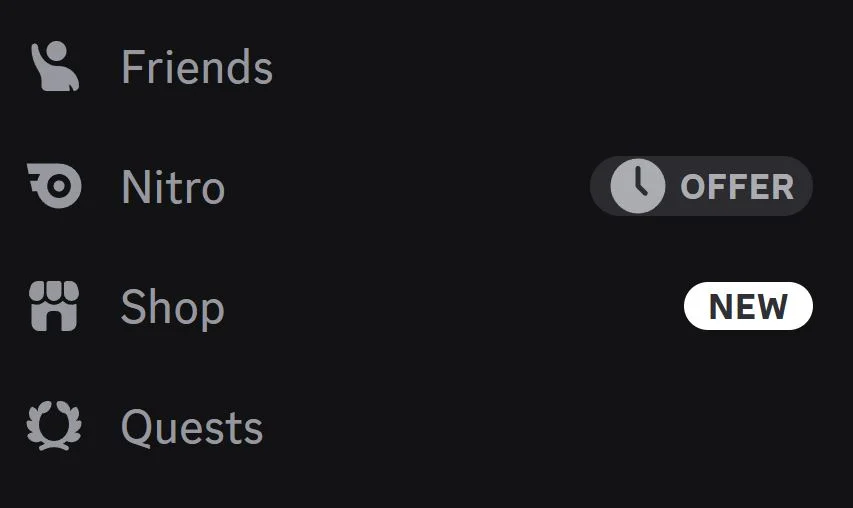853x508 pixels.
Task: Open the Quests page
Action: [x=191, y=428]
